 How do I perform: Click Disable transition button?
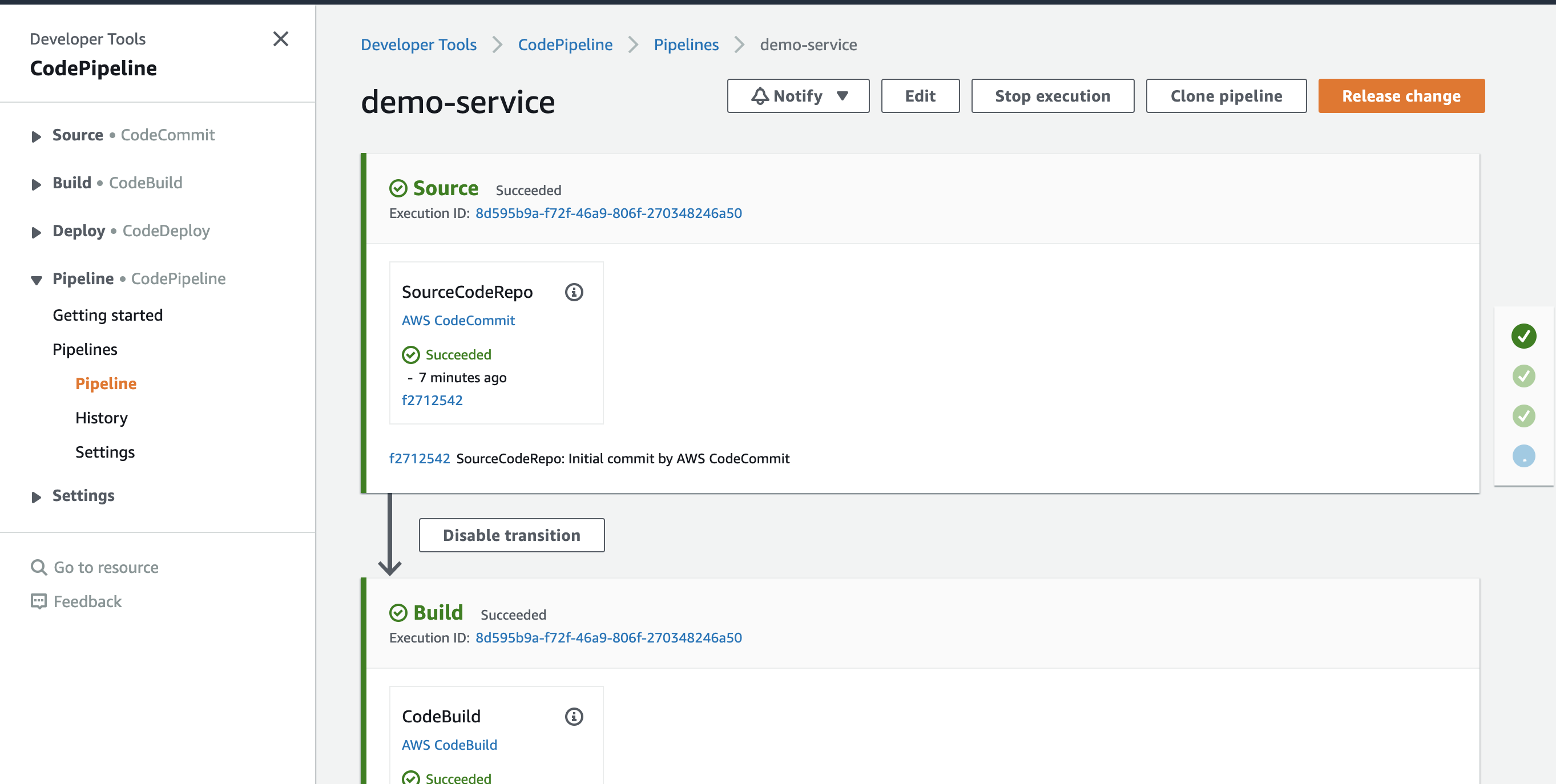click(511, 535)
